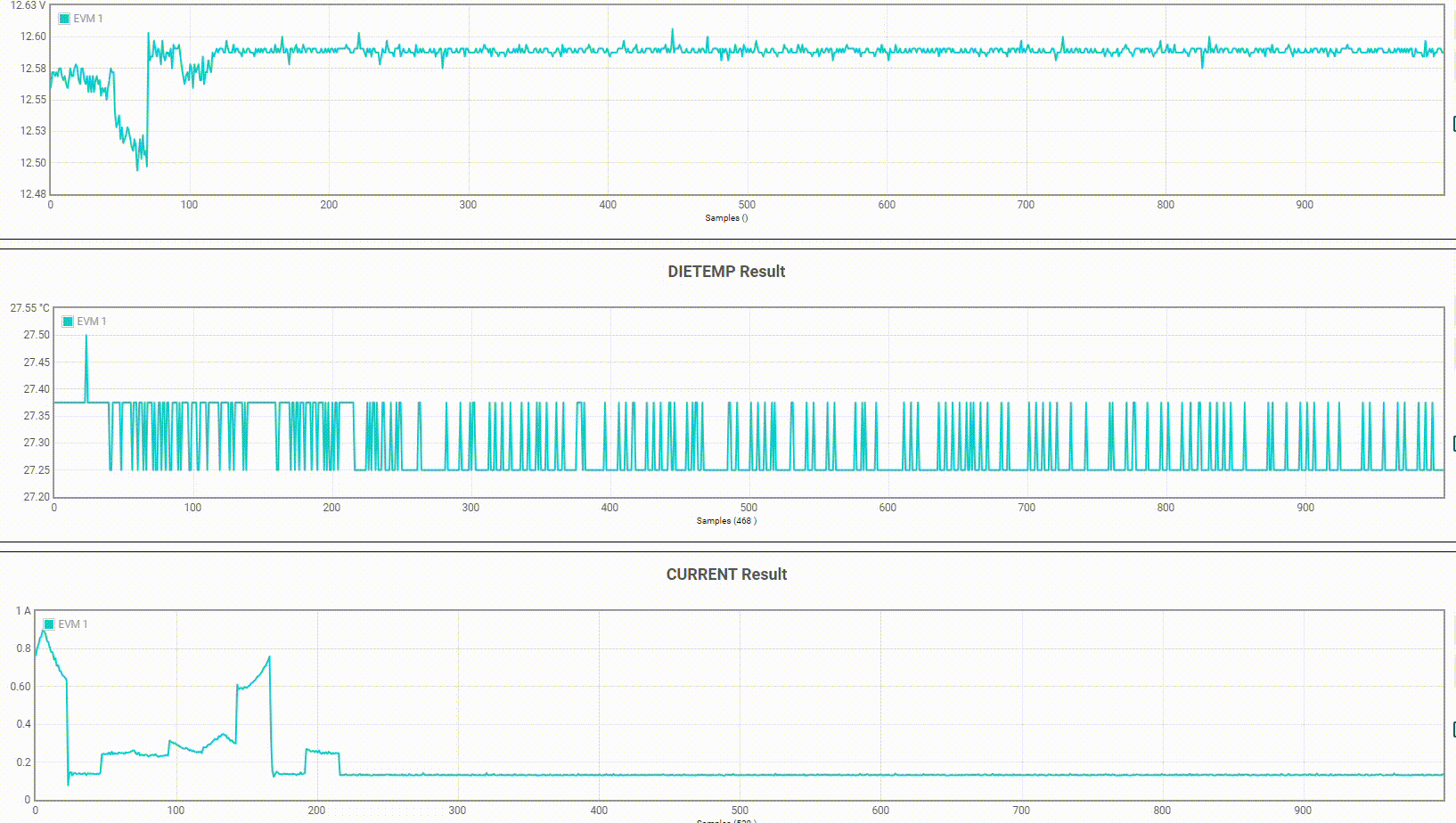Select the CURRENT Result heading
This screenshot has width=1456, height=823.
point(726,574)
